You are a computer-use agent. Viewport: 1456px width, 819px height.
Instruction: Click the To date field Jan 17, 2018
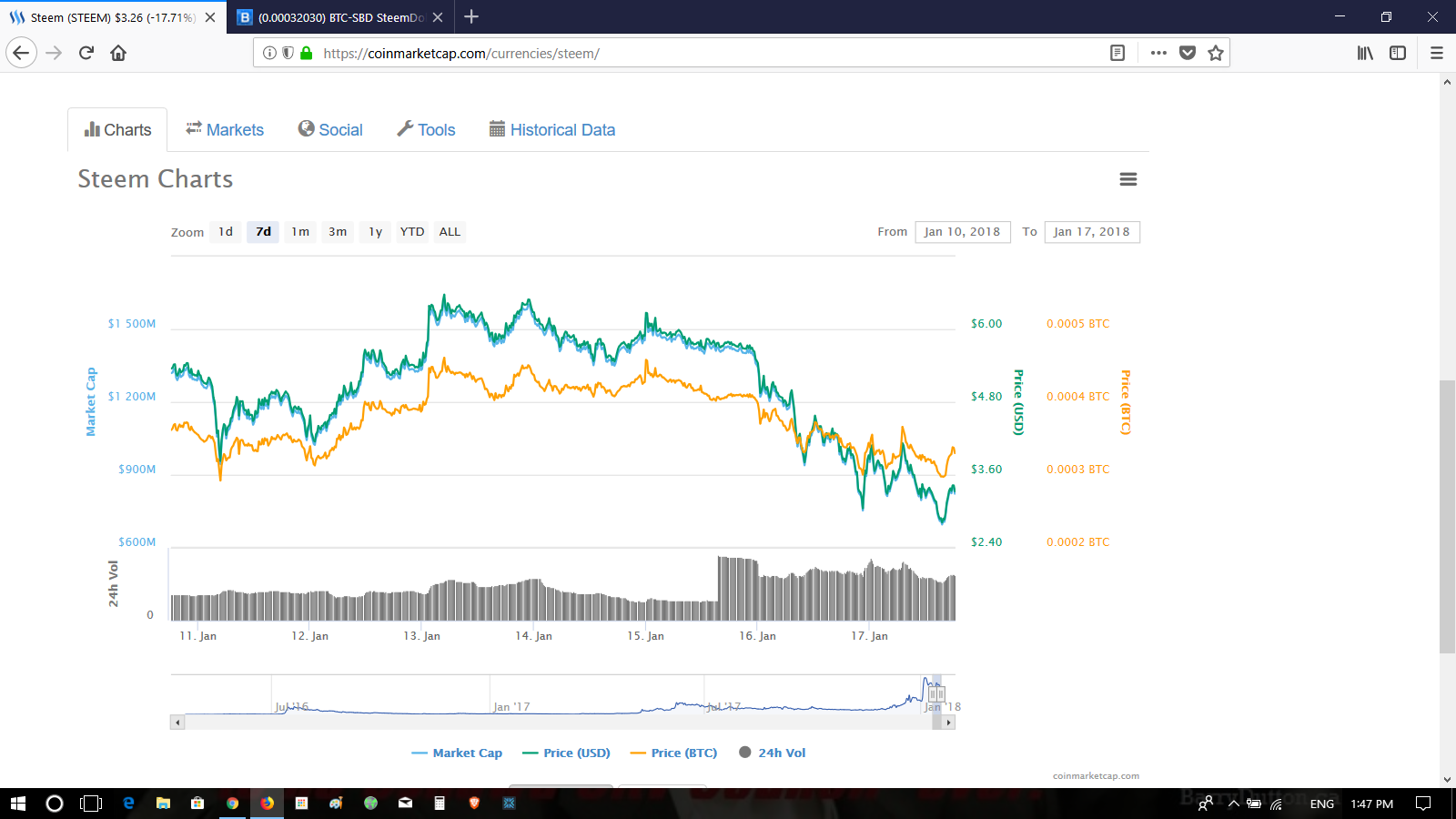click(x=1092, y=232)
